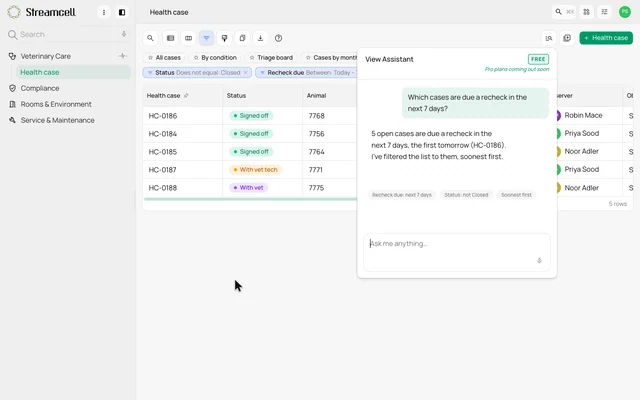Open the settings sliders icon in header
The image size is (640, 400).
point(604,12)
